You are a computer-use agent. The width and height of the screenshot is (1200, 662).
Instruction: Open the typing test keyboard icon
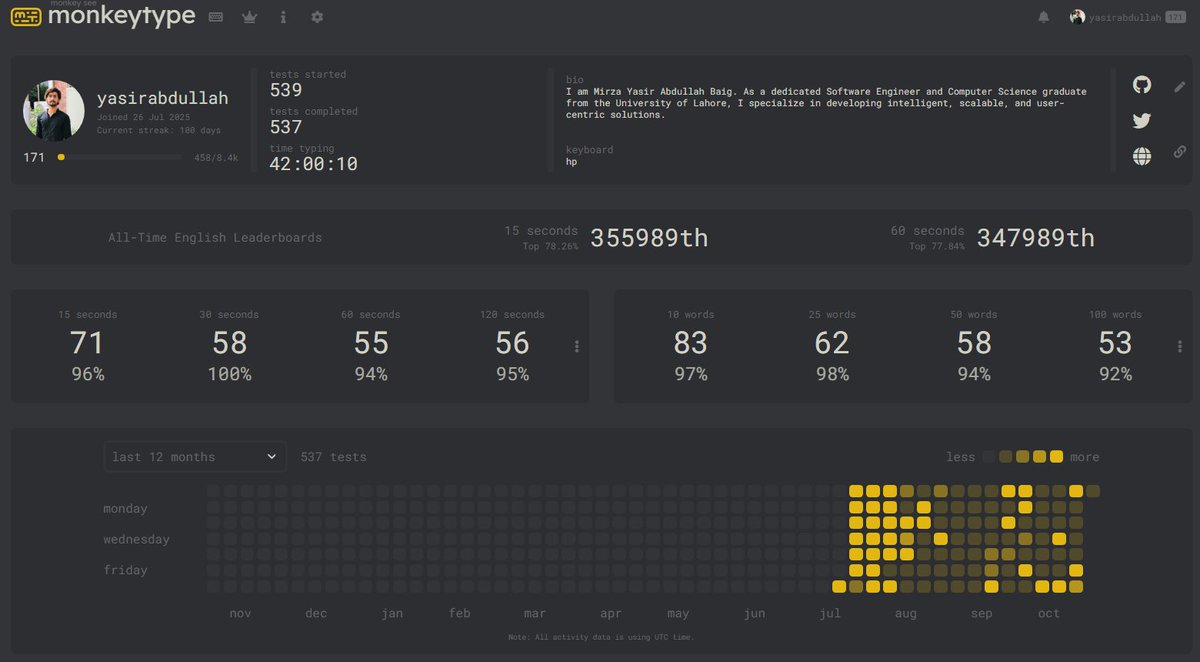coord(215,17)
